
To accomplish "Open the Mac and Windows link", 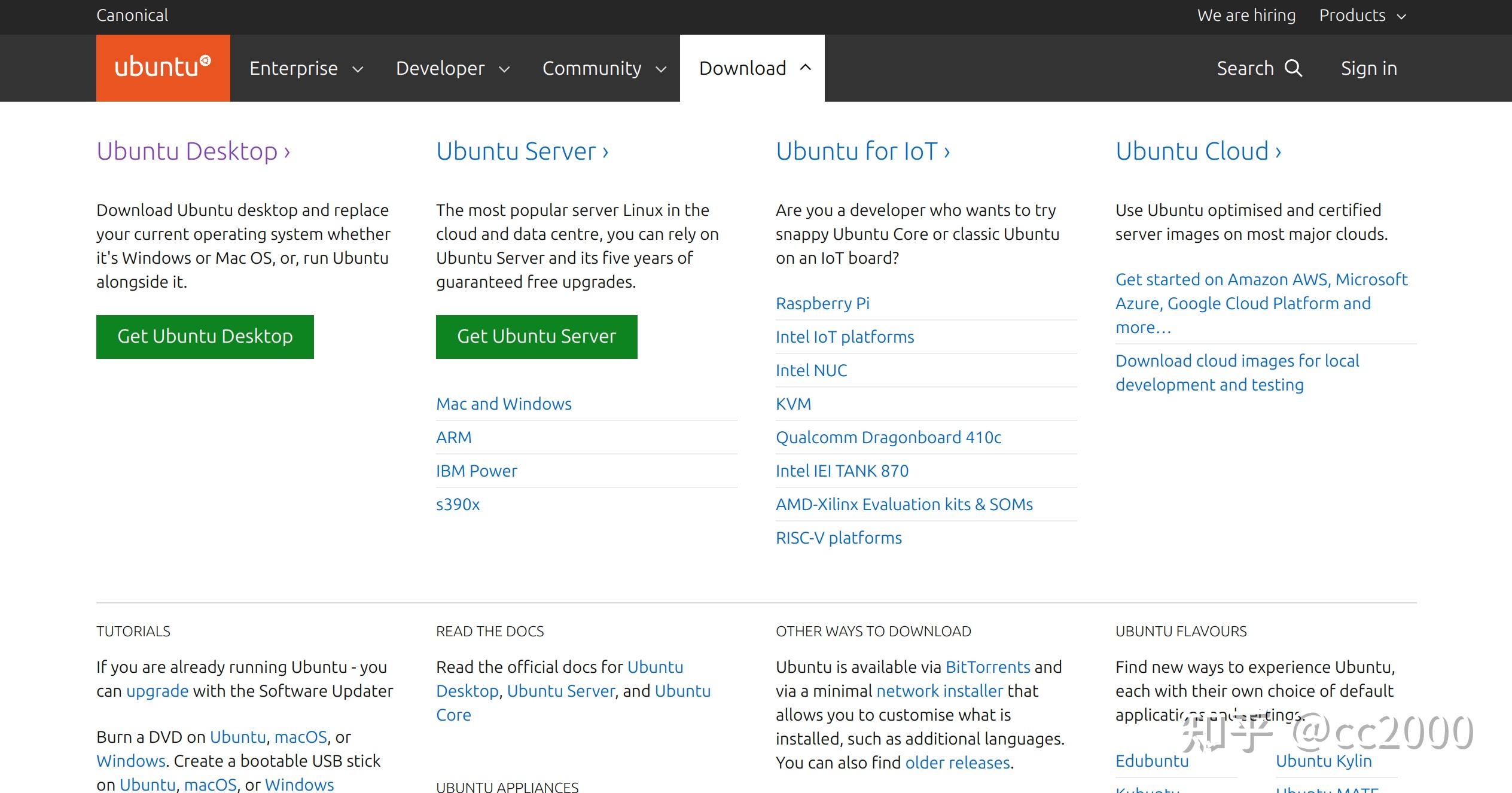I will point(504,404).
